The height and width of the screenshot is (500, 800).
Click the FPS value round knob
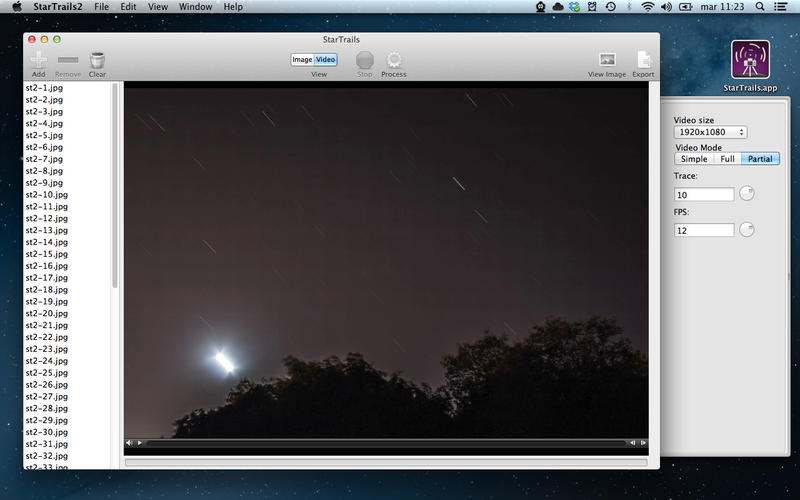(746, 230)
